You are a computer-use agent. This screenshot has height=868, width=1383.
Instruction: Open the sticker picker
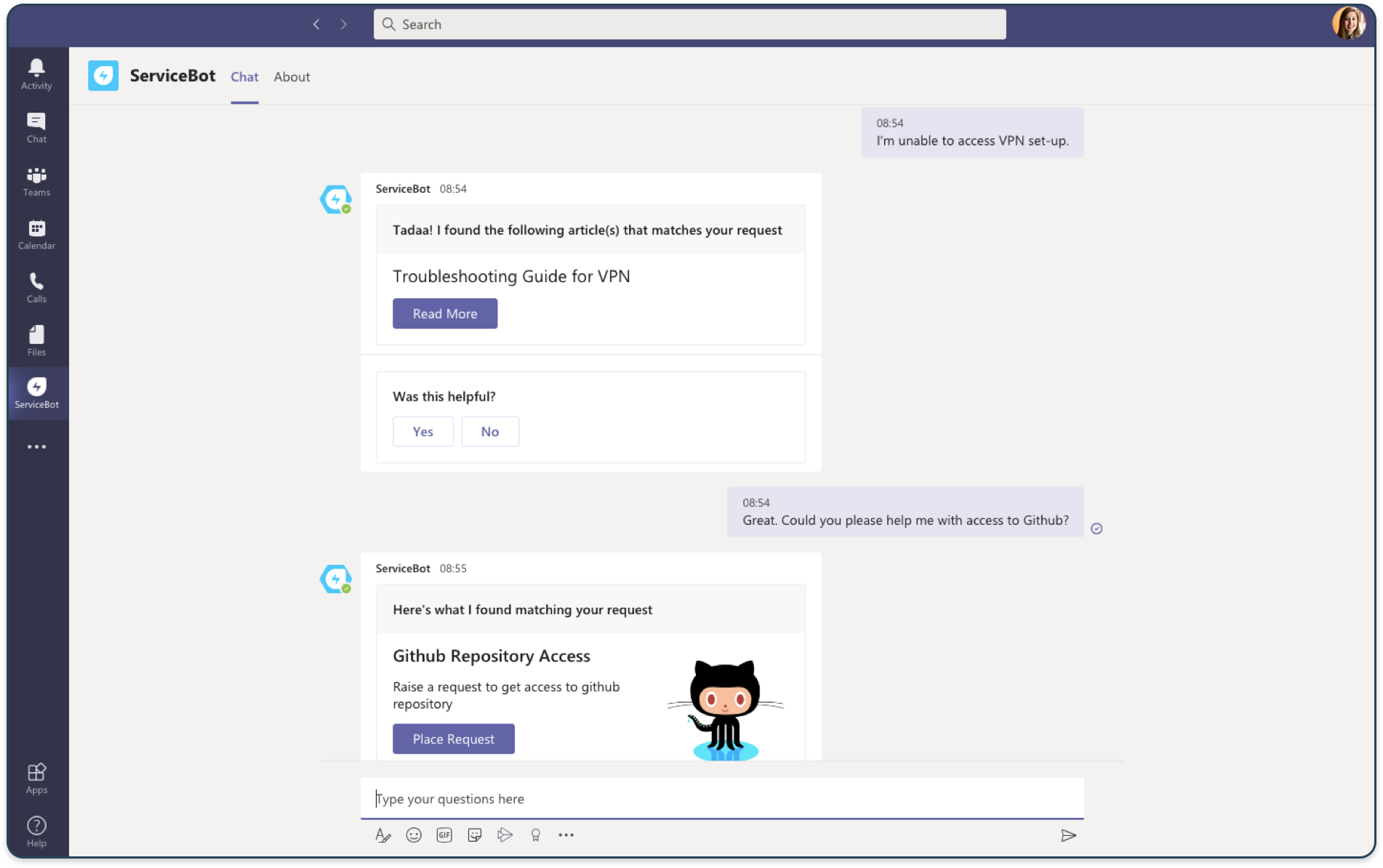pos(475,835)
